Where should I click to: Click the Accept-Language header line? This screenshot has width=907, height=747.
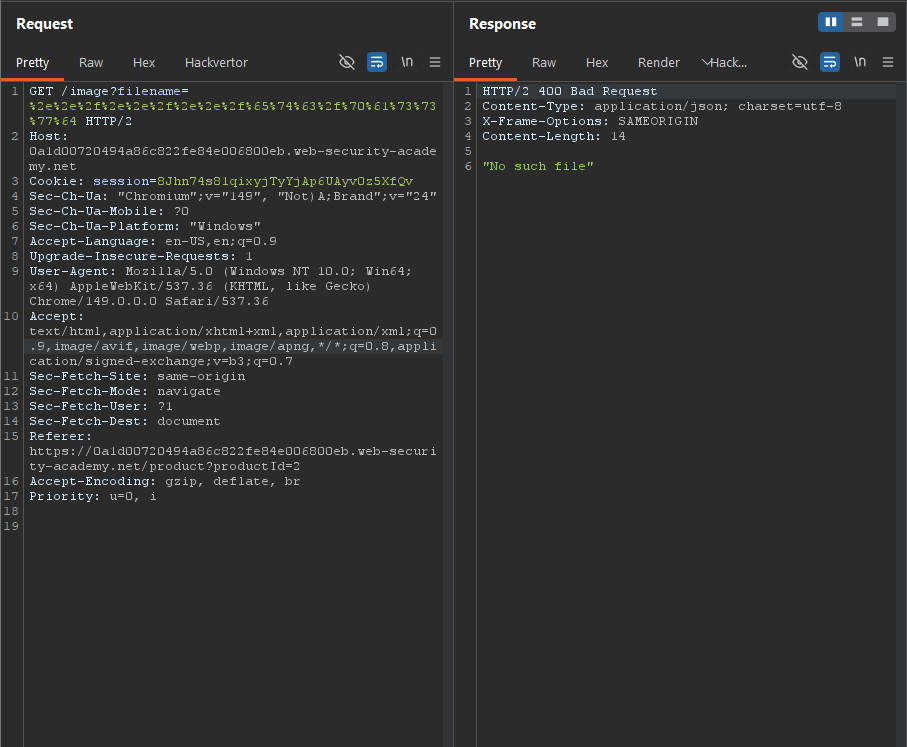(x=153, y=241)
